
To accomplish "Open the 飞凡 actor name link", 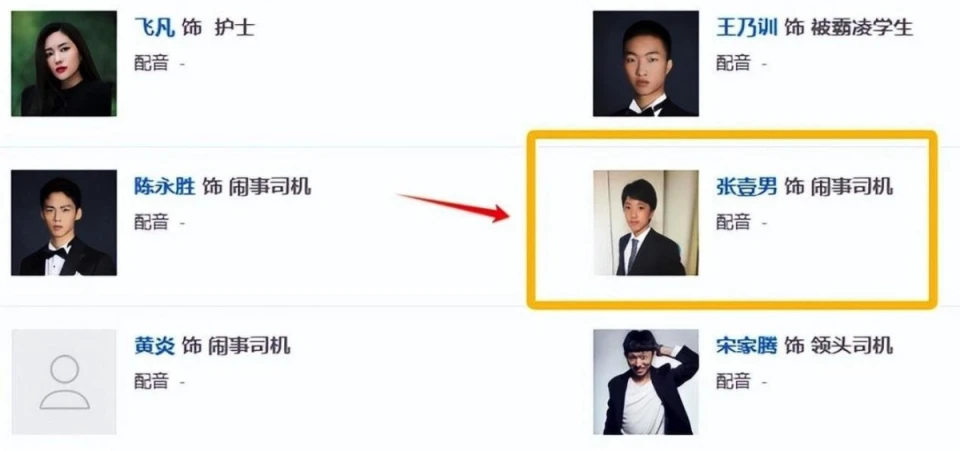I will (154, 28).
